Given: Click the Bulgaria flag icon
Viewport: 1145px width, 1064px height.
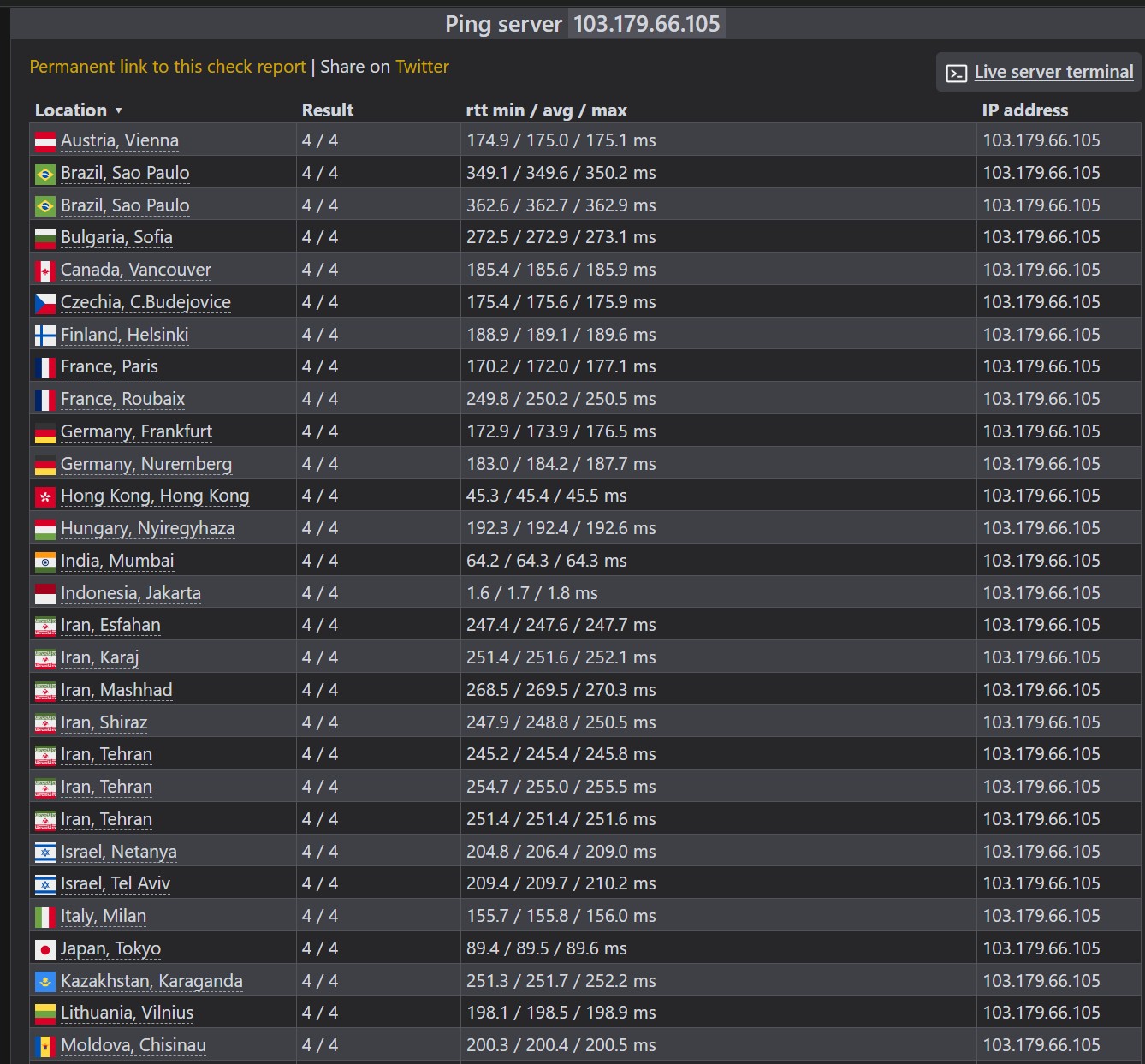Looking at the screenshot, I should (x=45, y=238).
